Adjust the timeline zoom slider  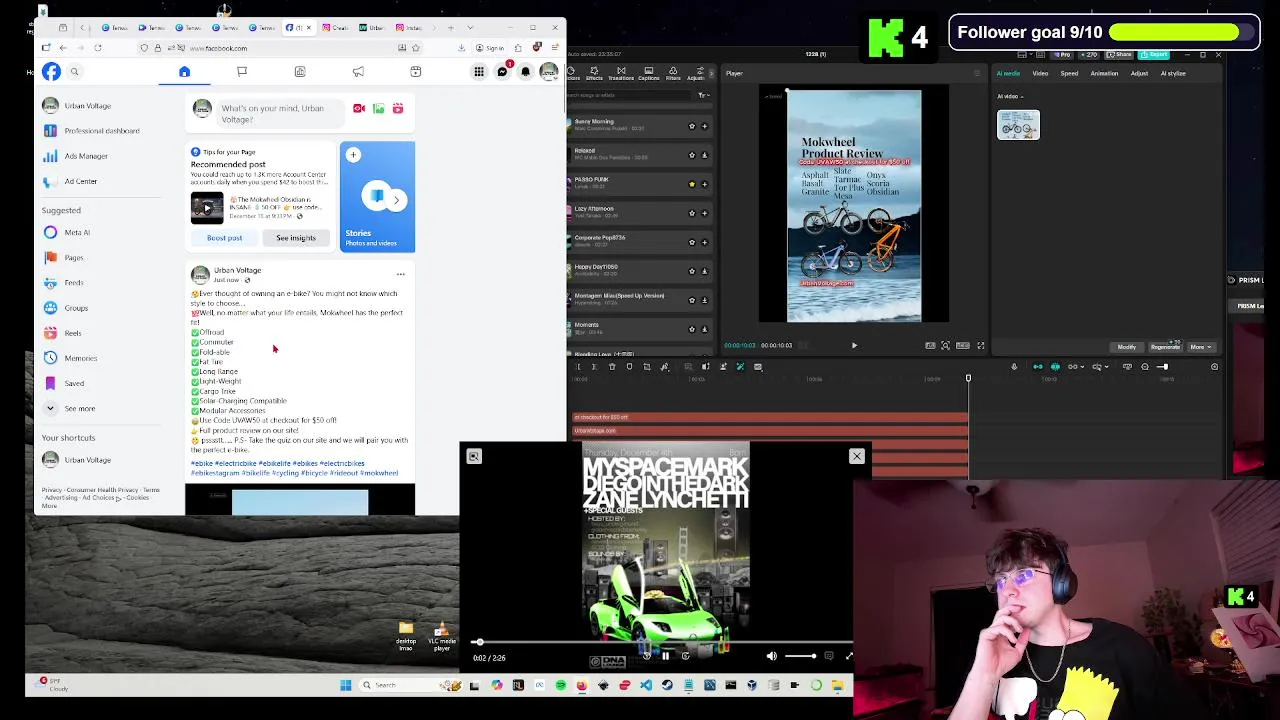coord(1162,367)
